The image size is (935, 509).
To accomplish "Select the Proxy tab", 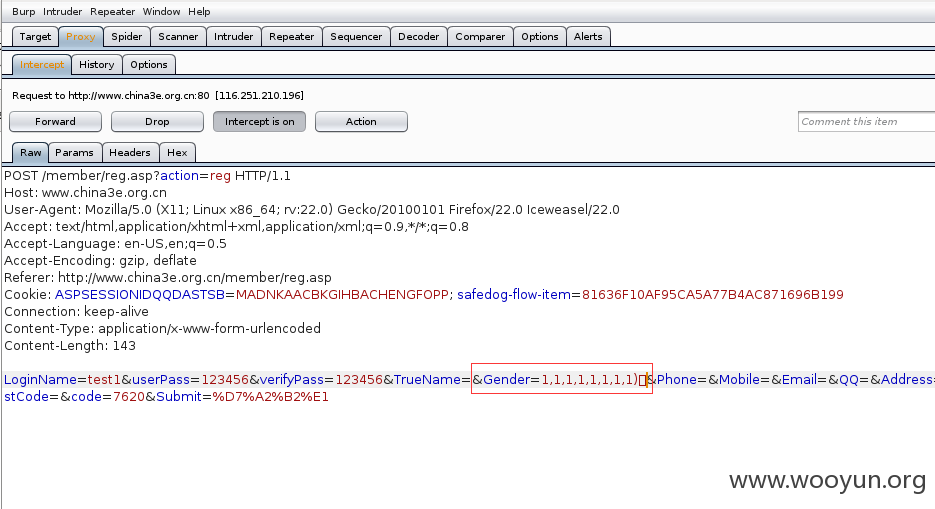I will click(81, 36).
